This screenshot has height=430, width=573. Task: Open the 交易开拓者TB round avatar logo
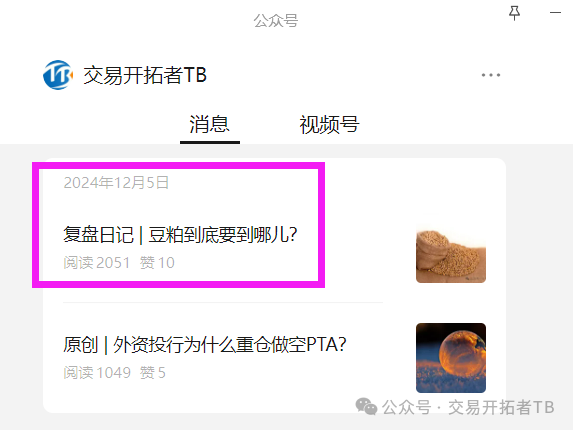58,75
